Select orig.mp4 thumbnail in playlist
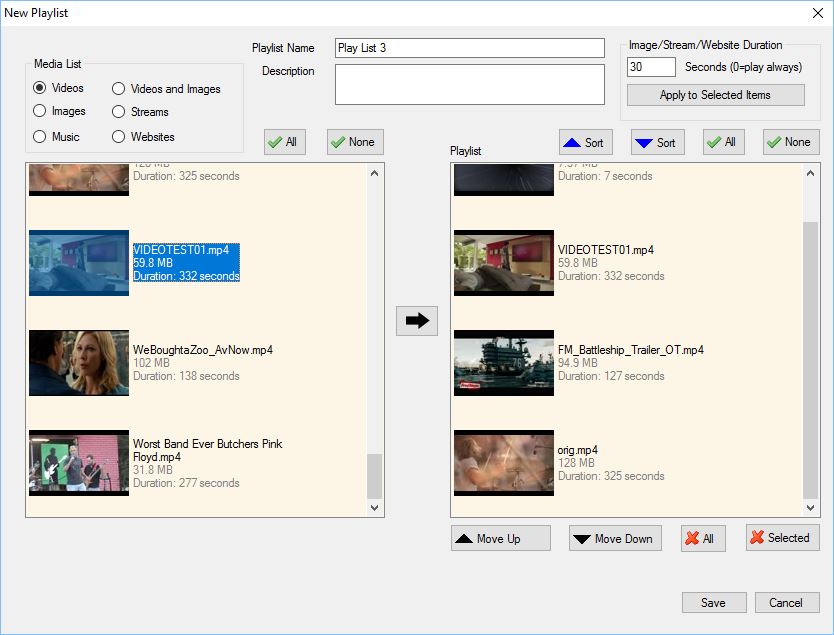This screenshot has height=635, width=834. click(x=504, y=463)
